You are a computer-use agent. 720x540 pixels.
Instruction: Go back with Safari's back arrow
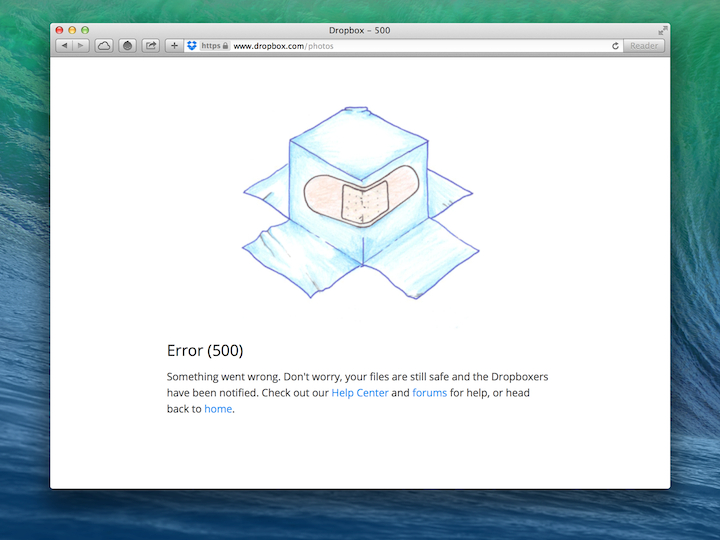pos(64,45)
